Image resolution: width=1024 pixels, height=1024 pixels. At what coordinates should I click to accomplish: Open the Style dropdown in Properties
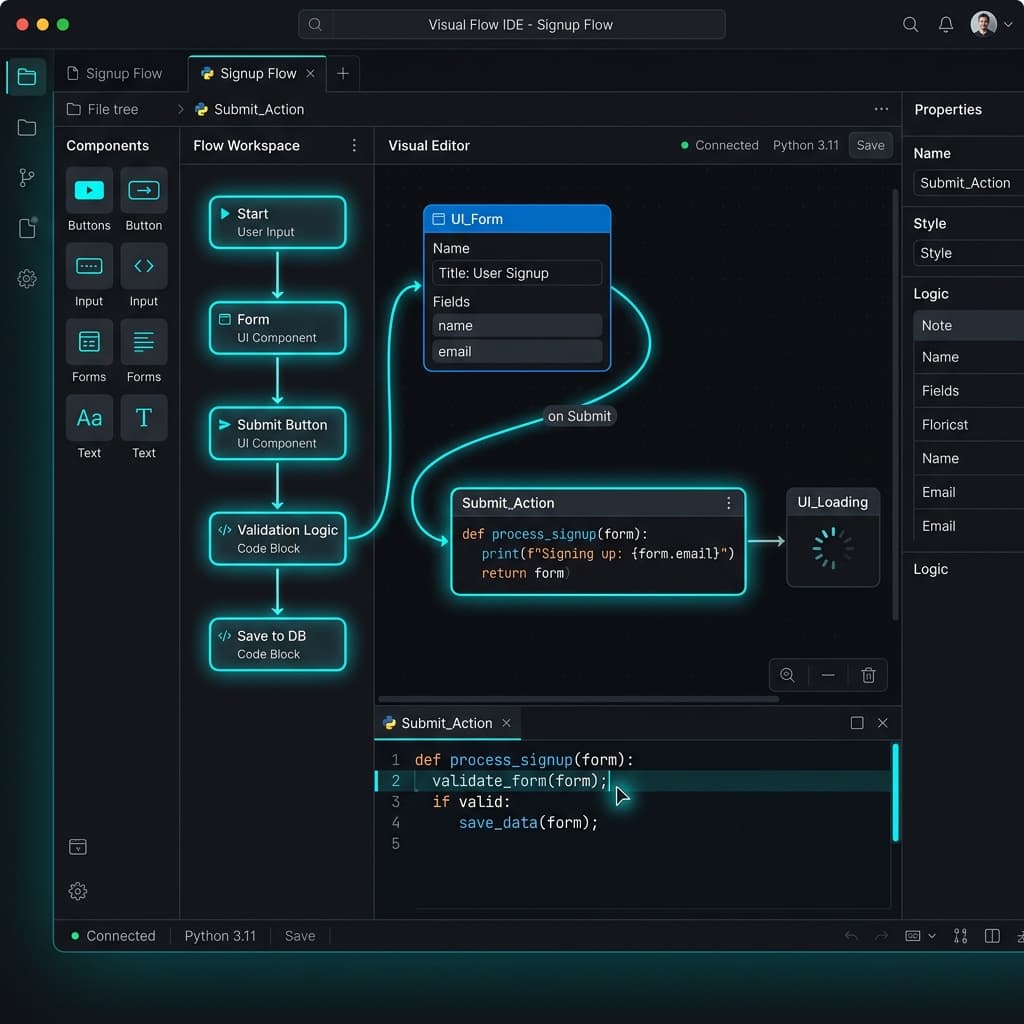point(968,253)
